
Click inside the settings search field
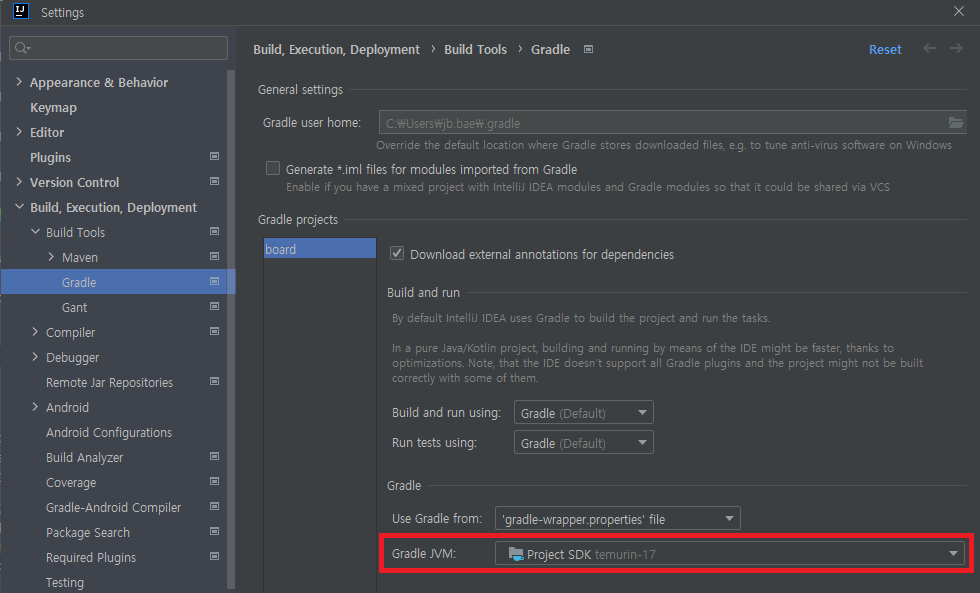(x=118, y=48)
